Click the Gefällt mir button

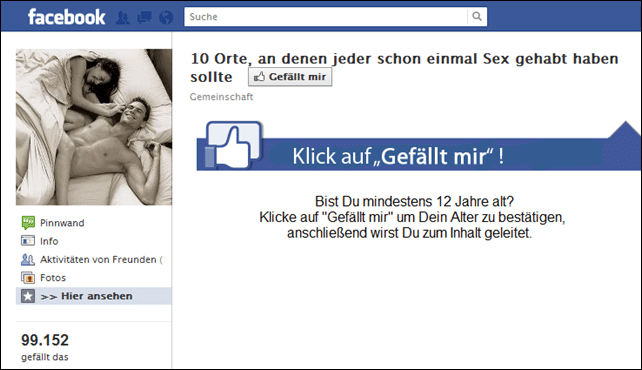click(290, 77)
